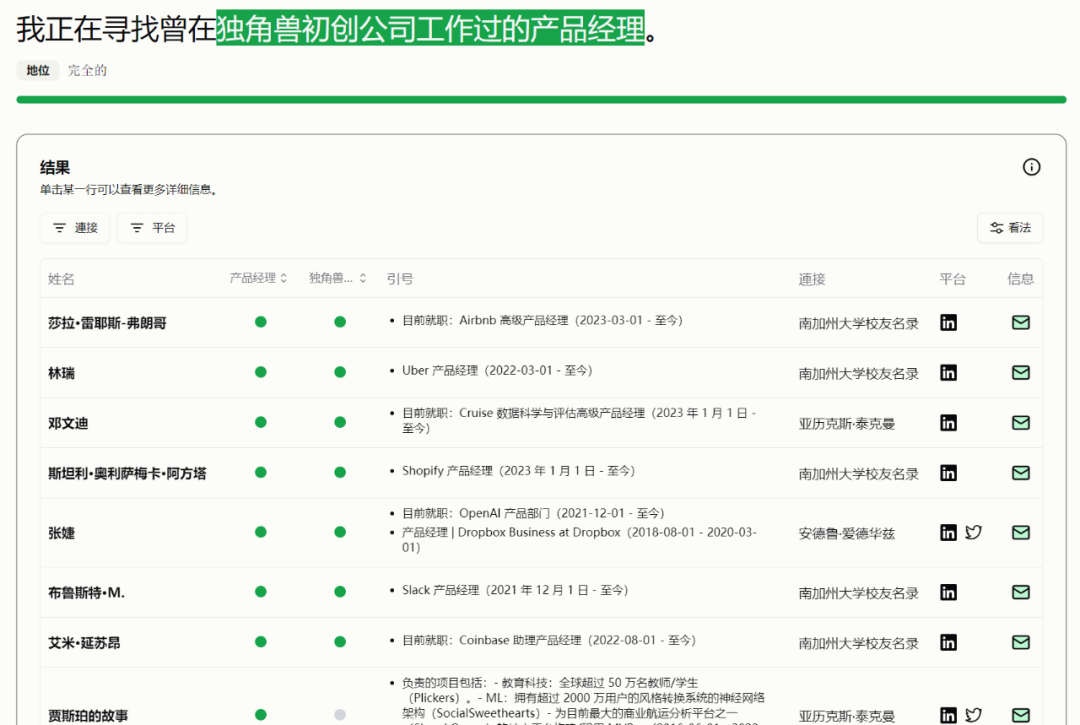Open the 看法 view settings button

1010,228
